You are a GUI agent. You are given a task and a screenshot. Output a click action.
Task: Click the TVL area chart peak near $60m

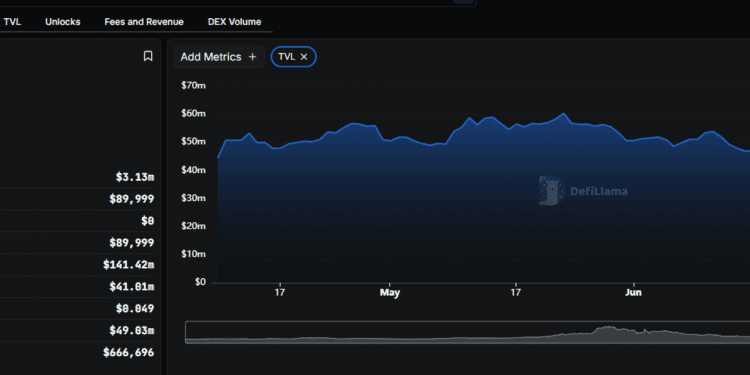pos(564,114)
